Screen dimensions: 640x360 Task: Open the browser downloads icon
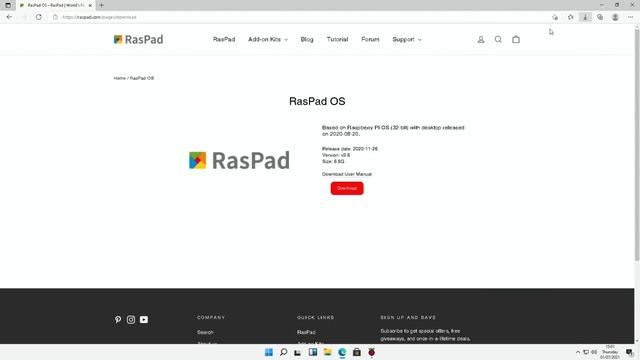click(585, 17)
